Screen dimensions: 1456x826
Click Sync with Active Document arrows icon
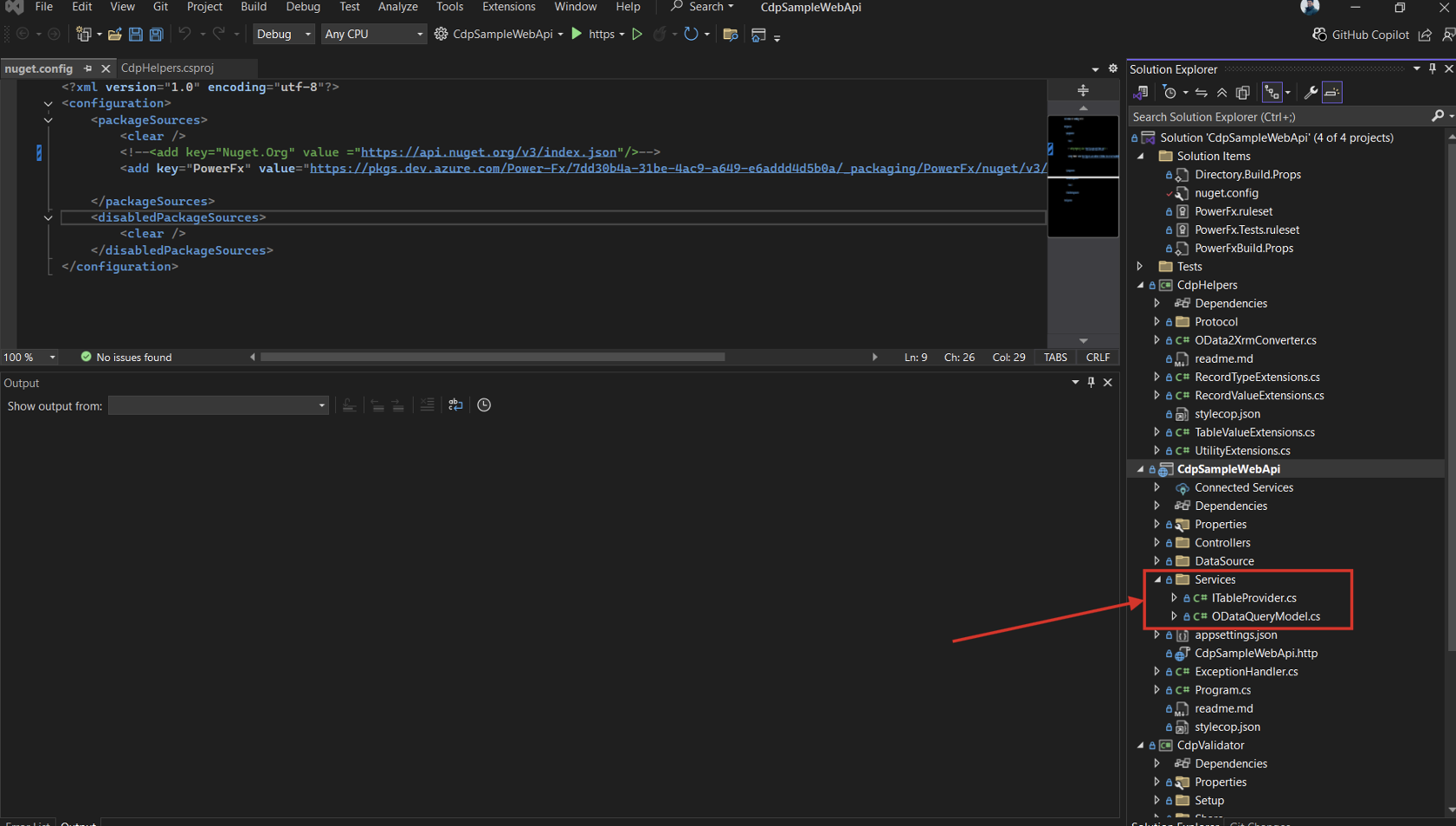[x=1202, y=93]
